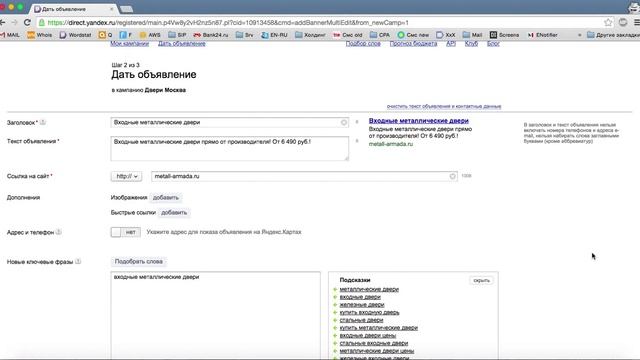Viewport: 640px width, 360px height.
Task: Hide the Подсказки panel with скрыть
Action: (482, 280)
